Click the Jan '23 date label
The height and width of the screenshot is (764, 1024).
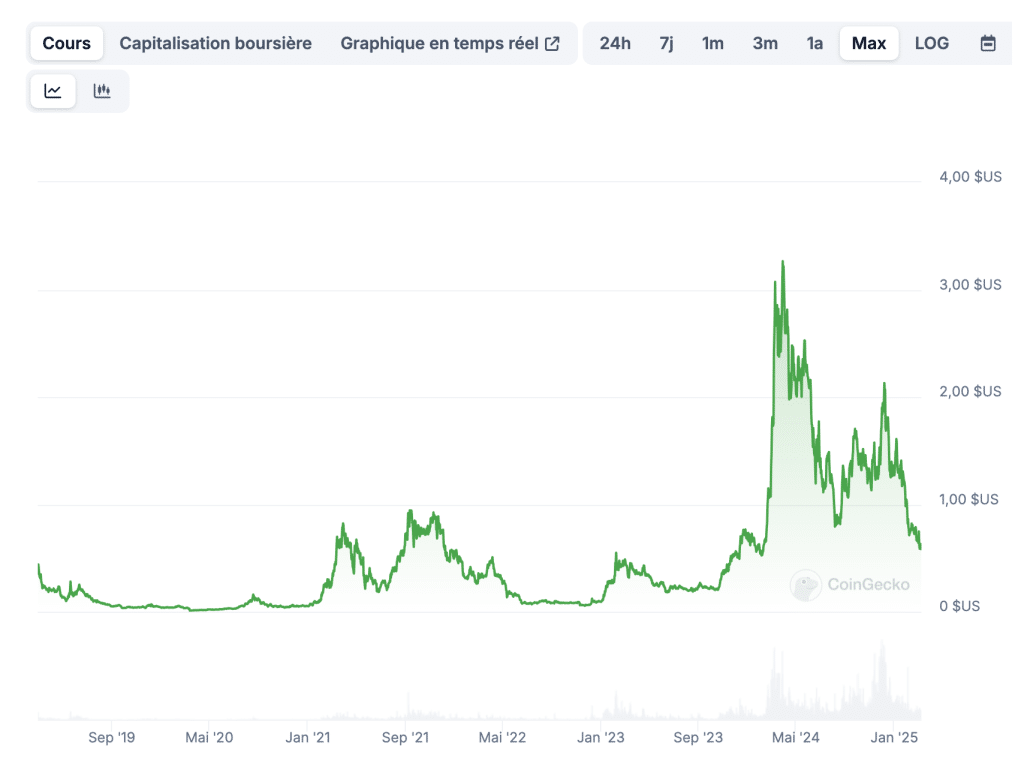coord(600,737)
